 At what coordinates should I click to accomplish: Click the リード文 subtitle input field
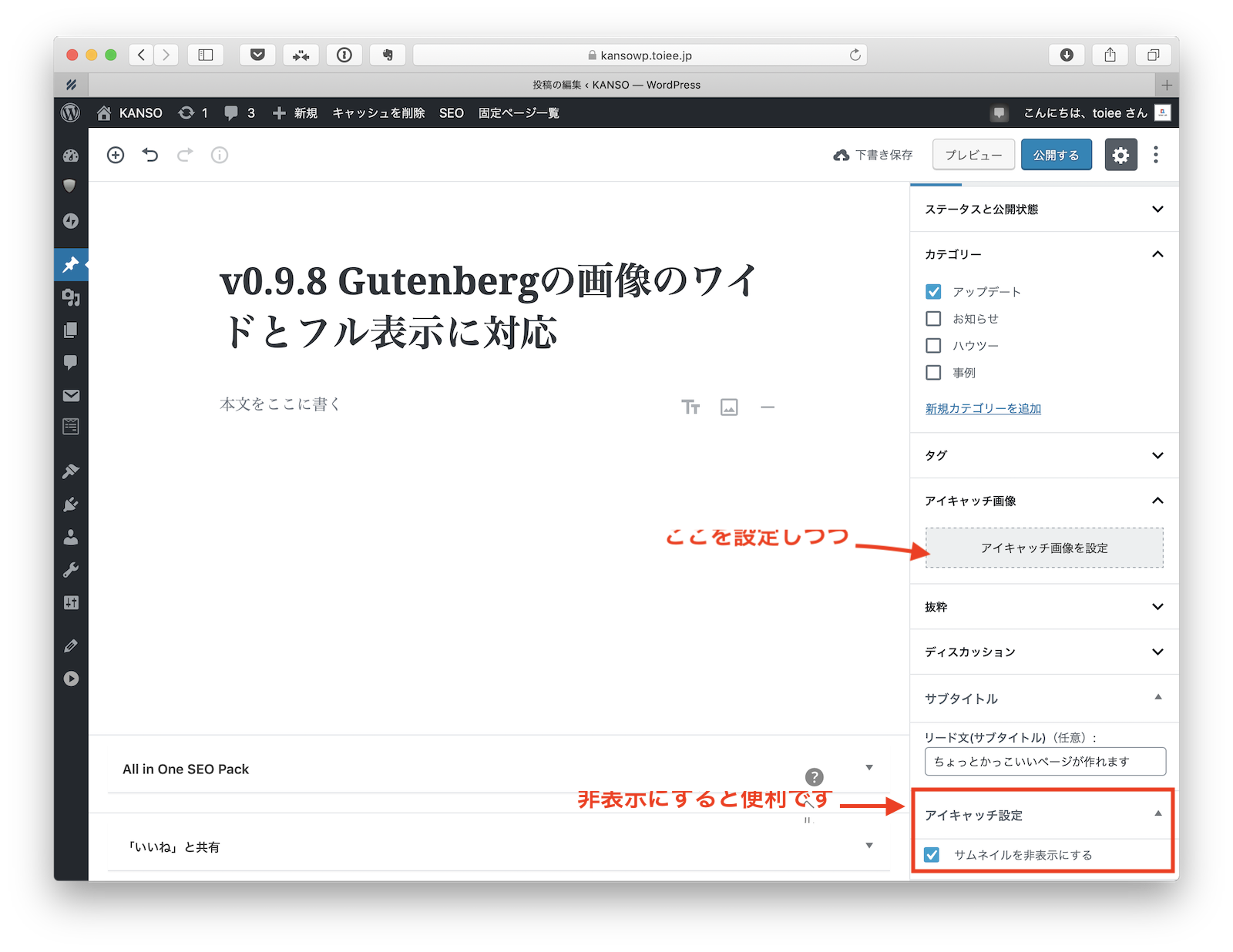click(x=1045, y=761)
